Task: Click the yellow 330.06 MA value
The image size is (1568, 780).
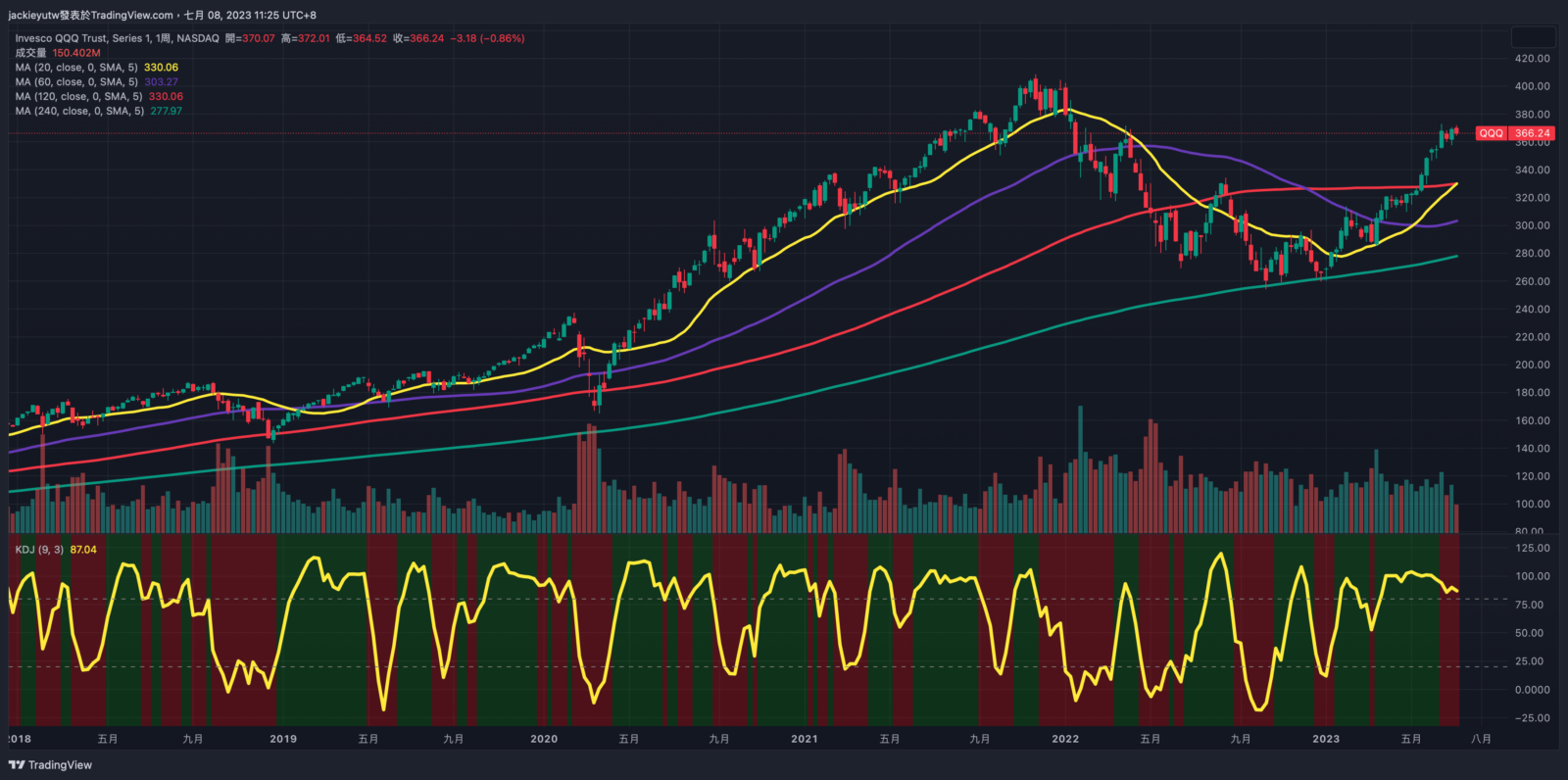Action: point(161,68)
